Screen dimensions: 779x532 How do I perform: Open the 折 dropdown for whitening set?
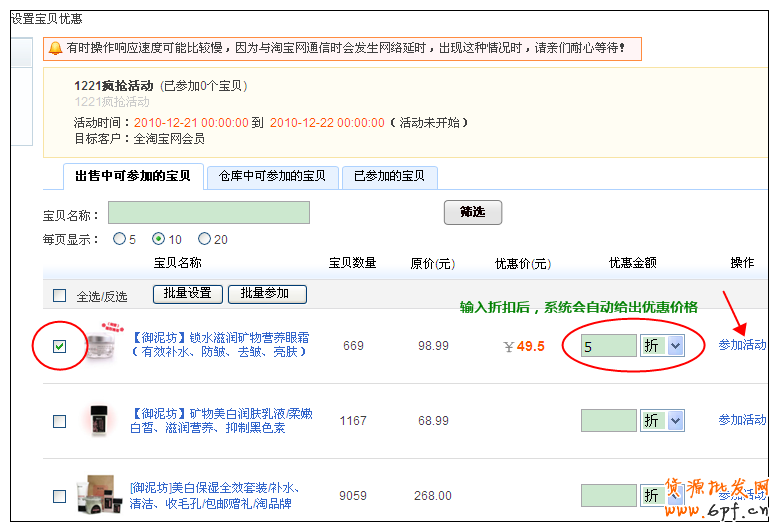[x=663, y=495]
